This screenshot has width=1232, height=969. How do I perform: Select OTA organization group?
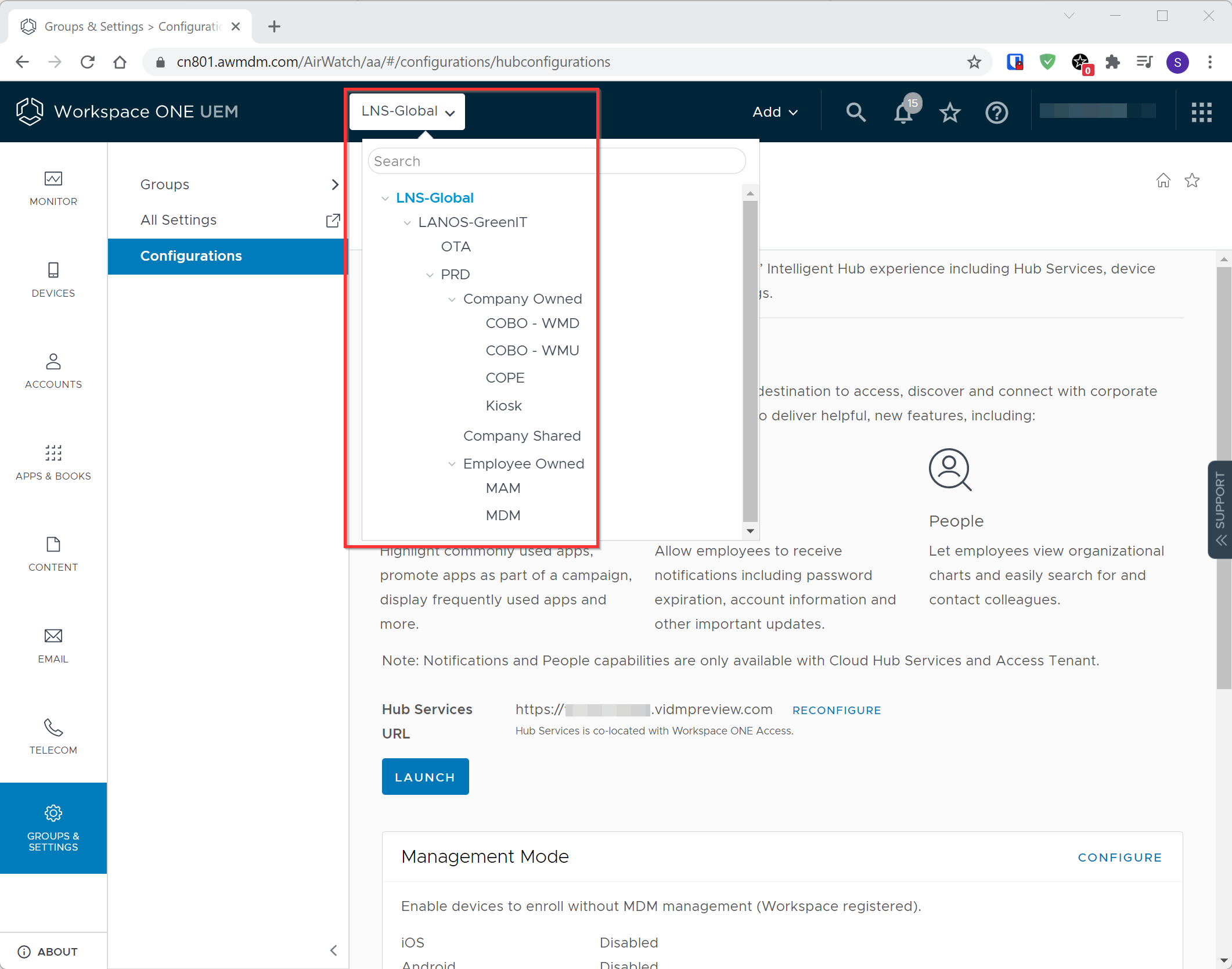click(x=456, y=247)
